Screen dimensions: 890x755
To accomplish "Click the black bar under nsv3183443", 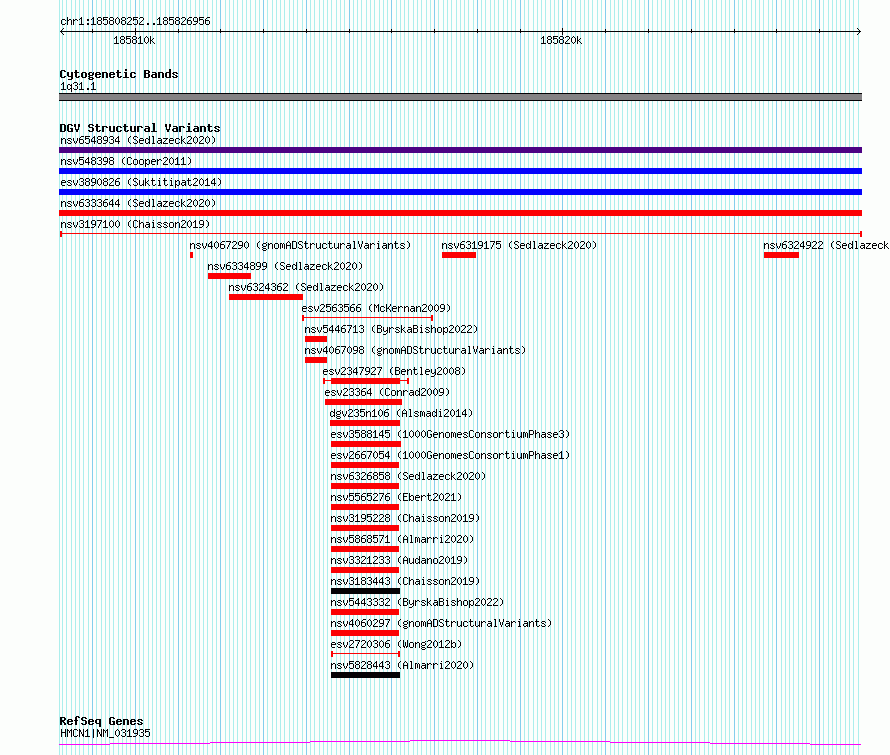I will pos(366,591).
